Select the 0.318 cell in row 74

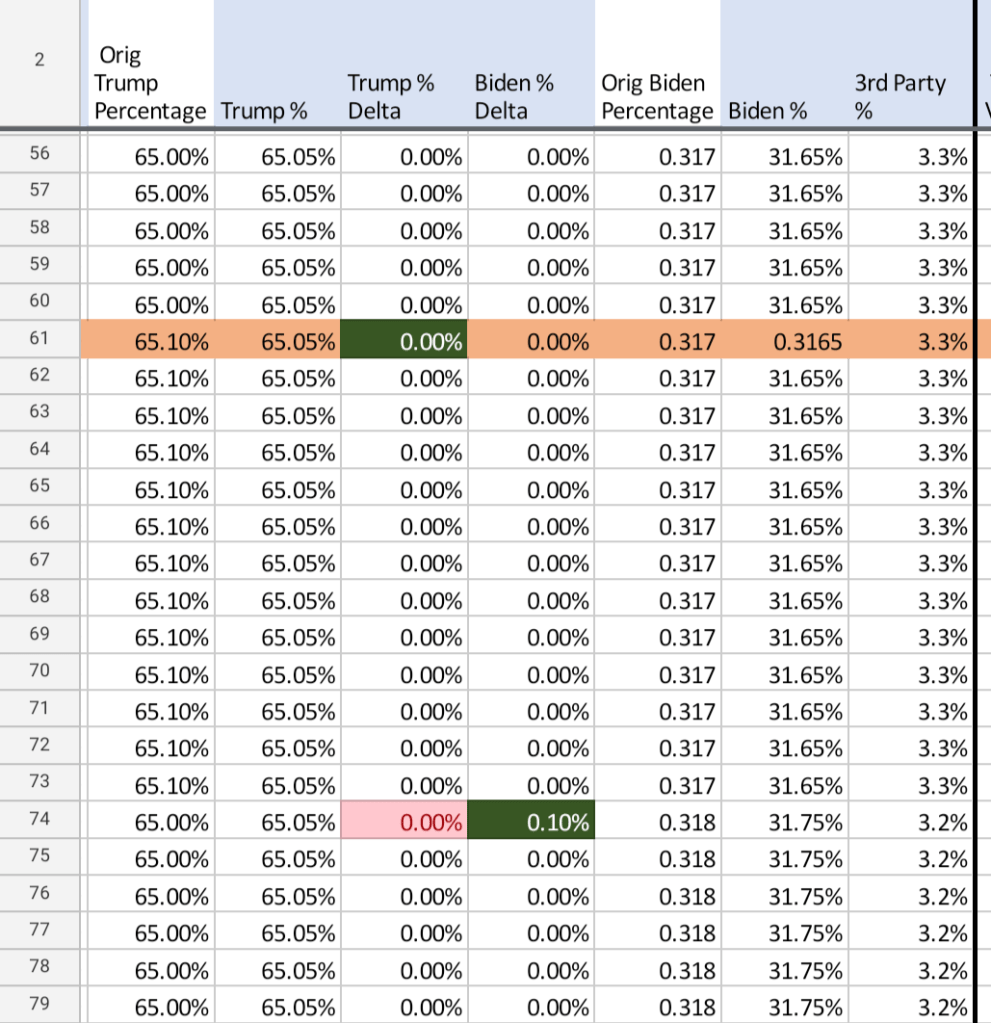657,822
